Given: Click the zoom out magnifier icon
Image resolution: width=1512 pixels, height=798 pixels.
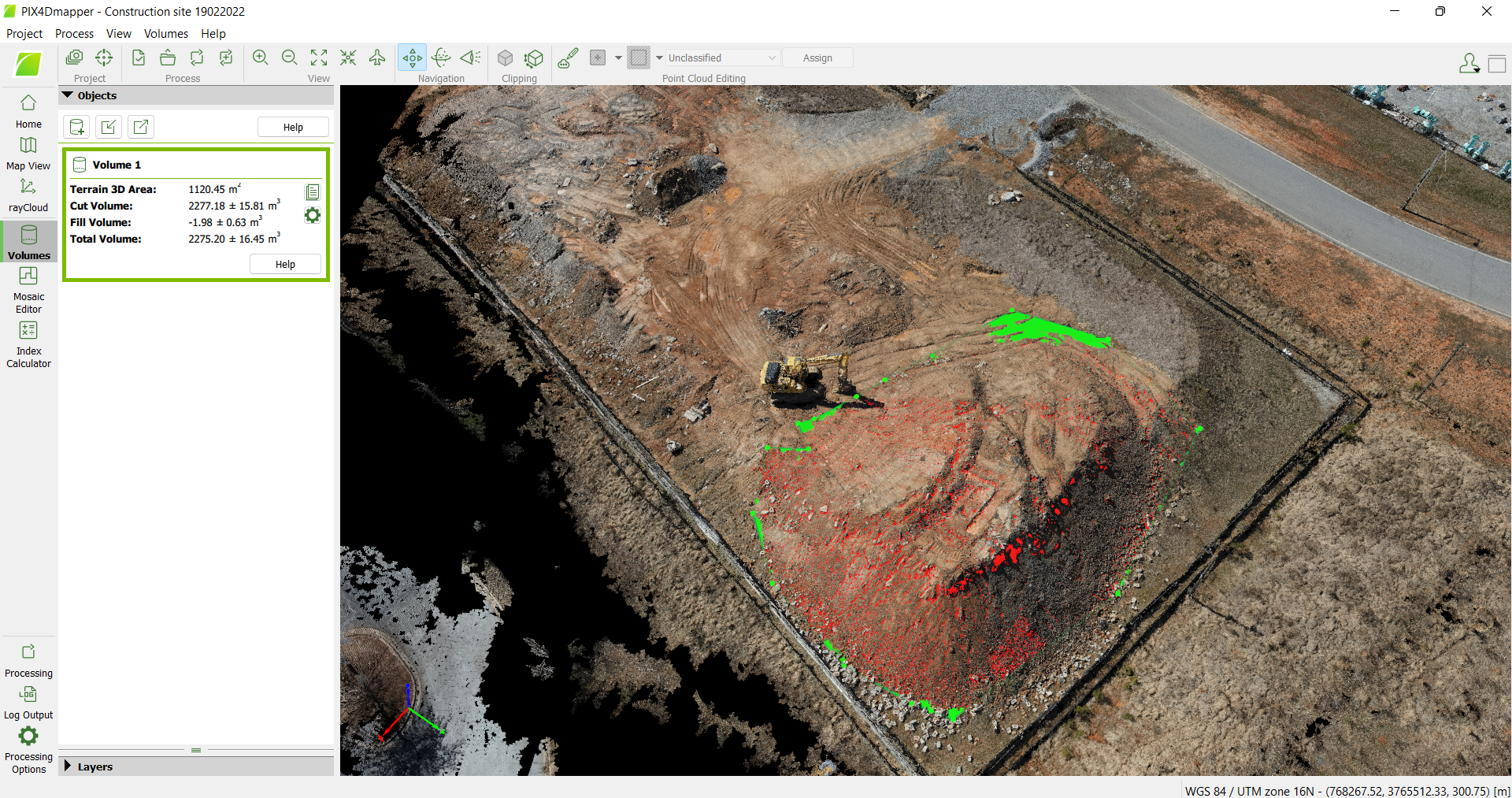Looking at the screenshot, I should [x=290, y=58].
